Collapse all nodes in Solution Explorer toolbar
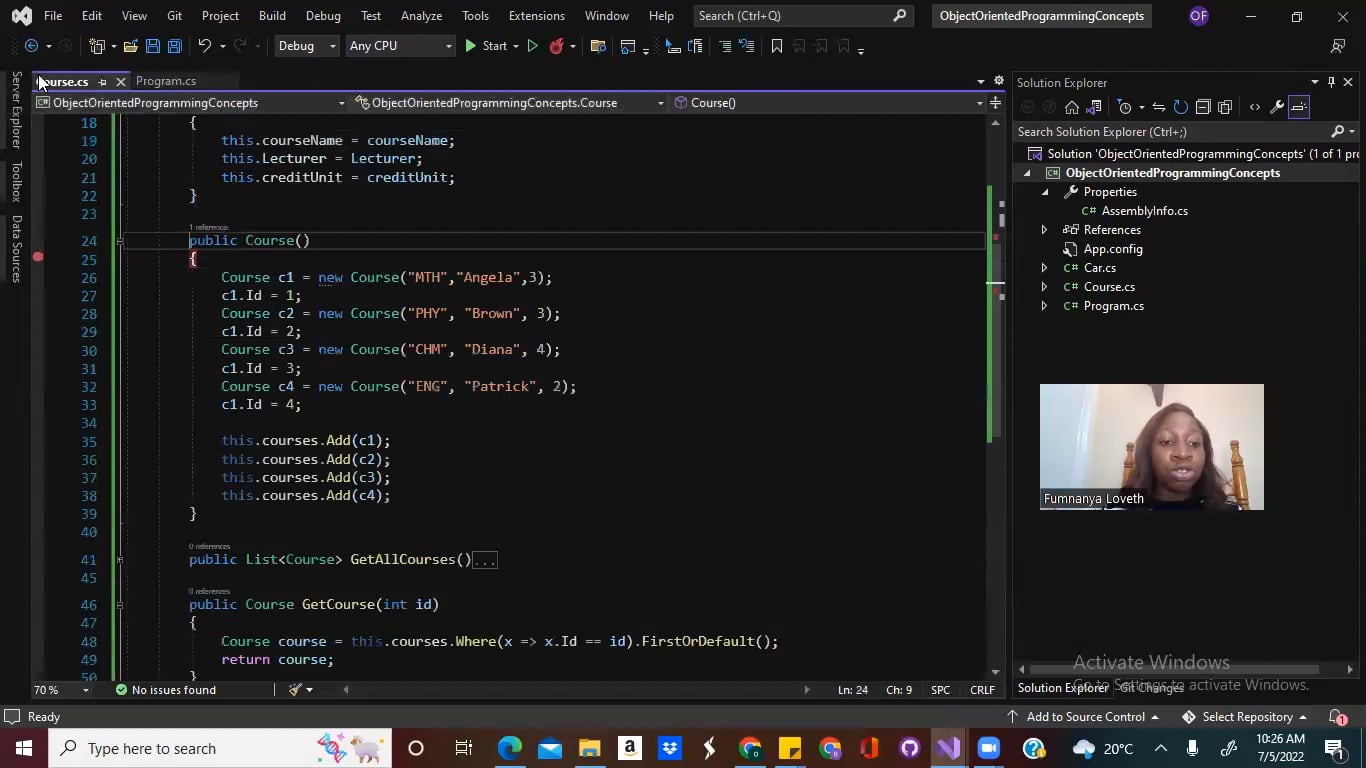 click(x=1203, y=107)
